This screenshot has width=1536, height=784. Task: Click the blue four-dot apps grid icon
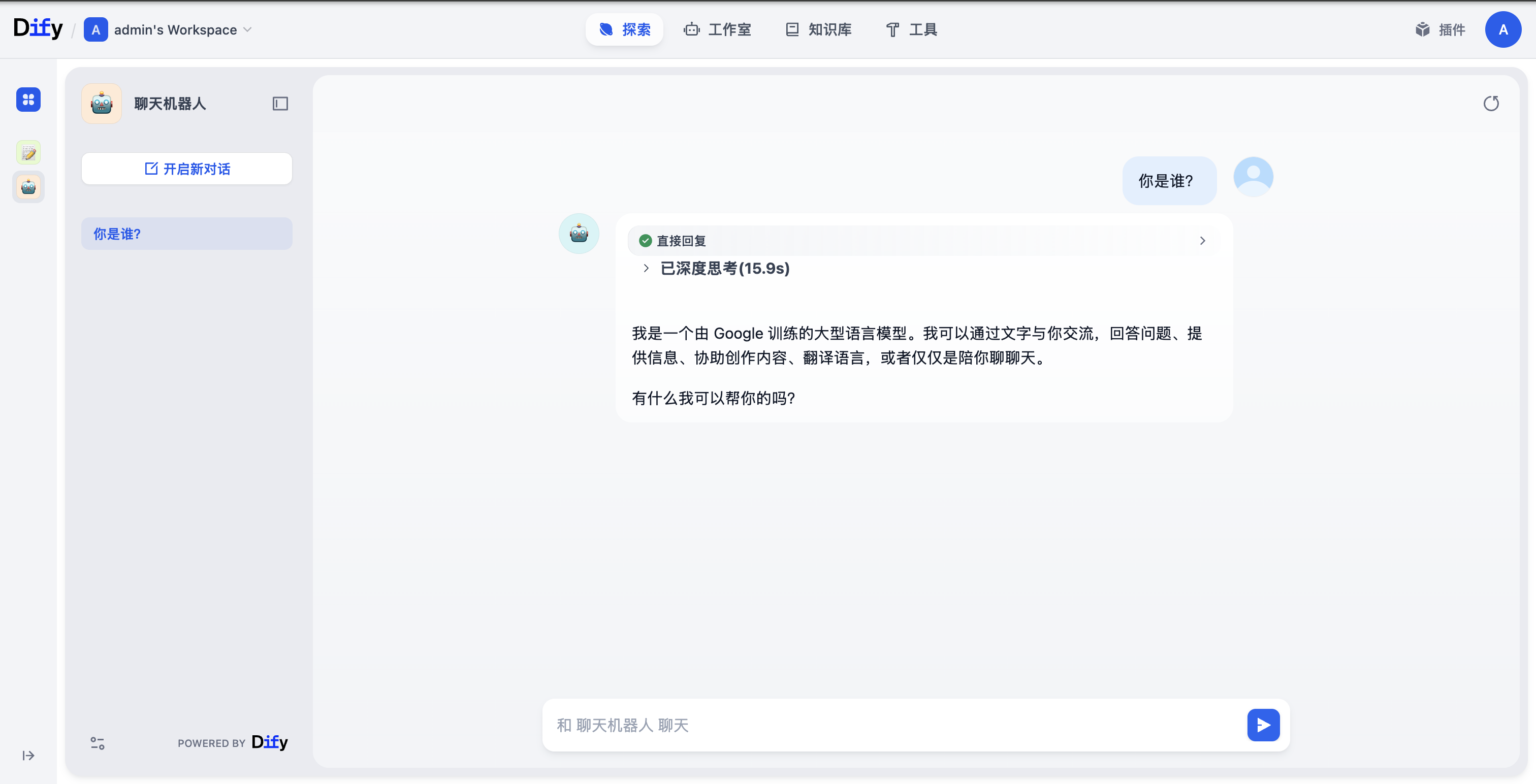click(28, 100)
